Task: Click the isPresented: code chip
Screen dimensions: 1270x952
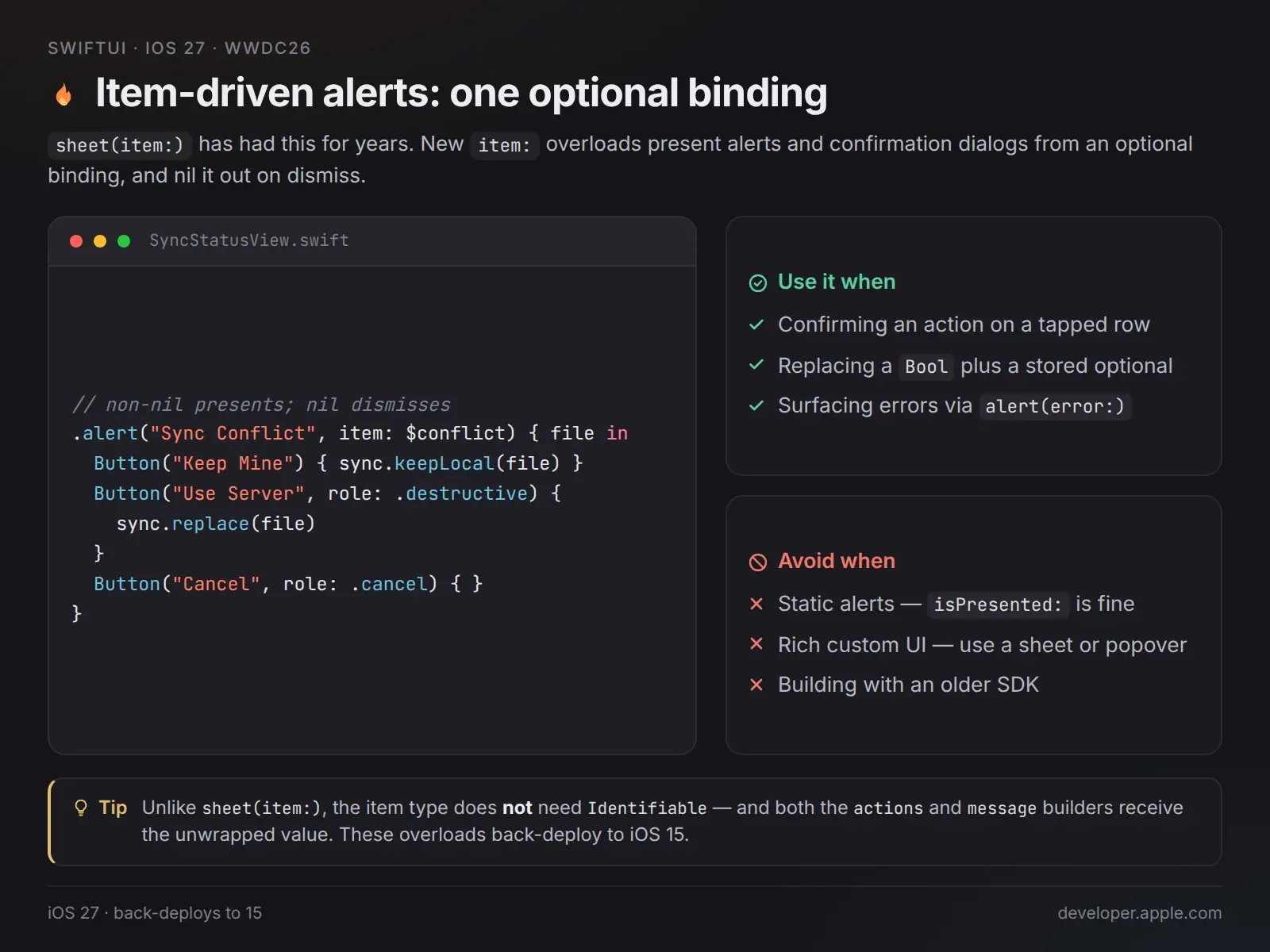Action: point(998,605)
